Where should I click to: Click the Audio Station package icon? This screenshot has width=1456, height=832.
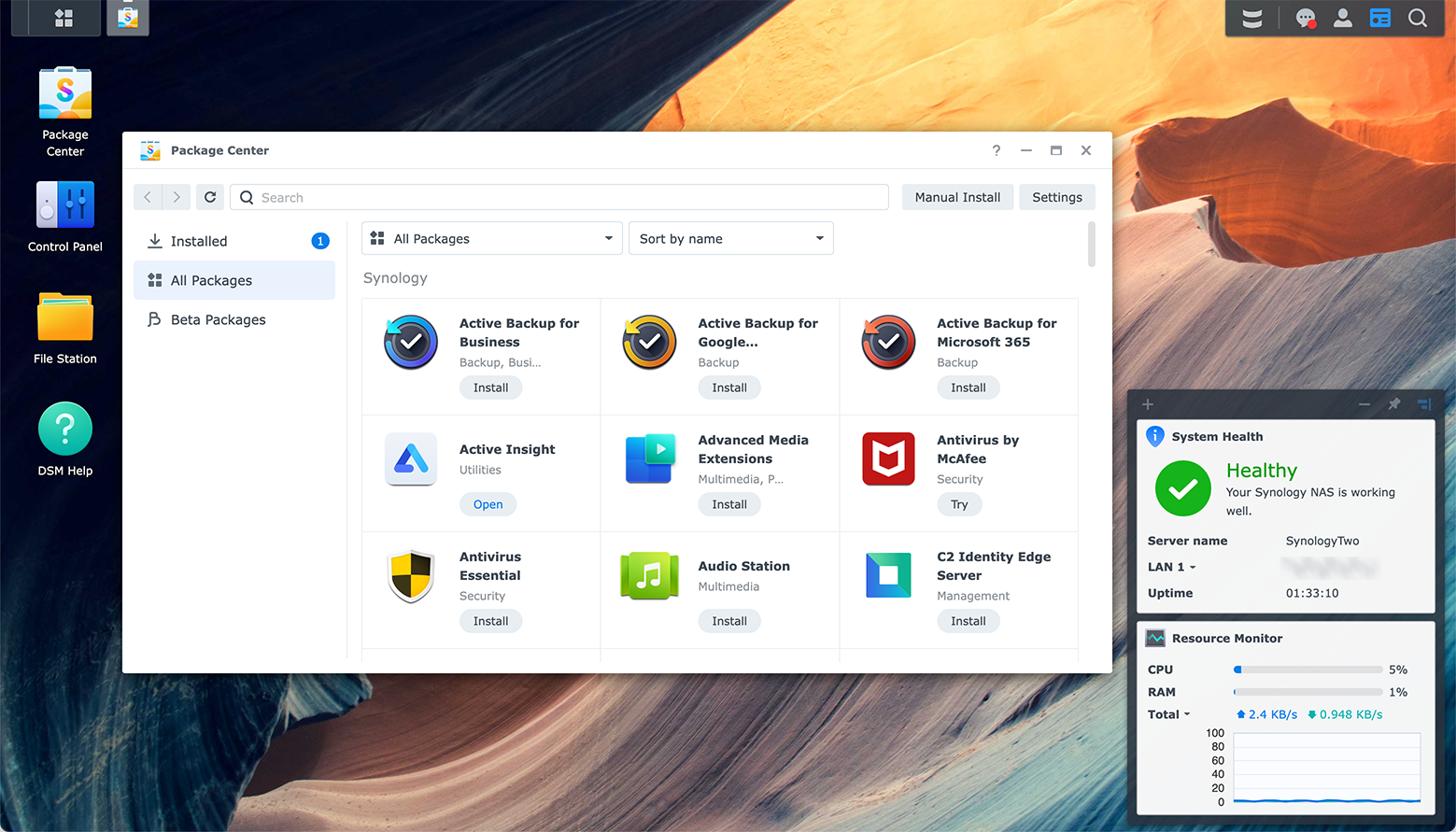pyautogui.click(x=650, y=575)
